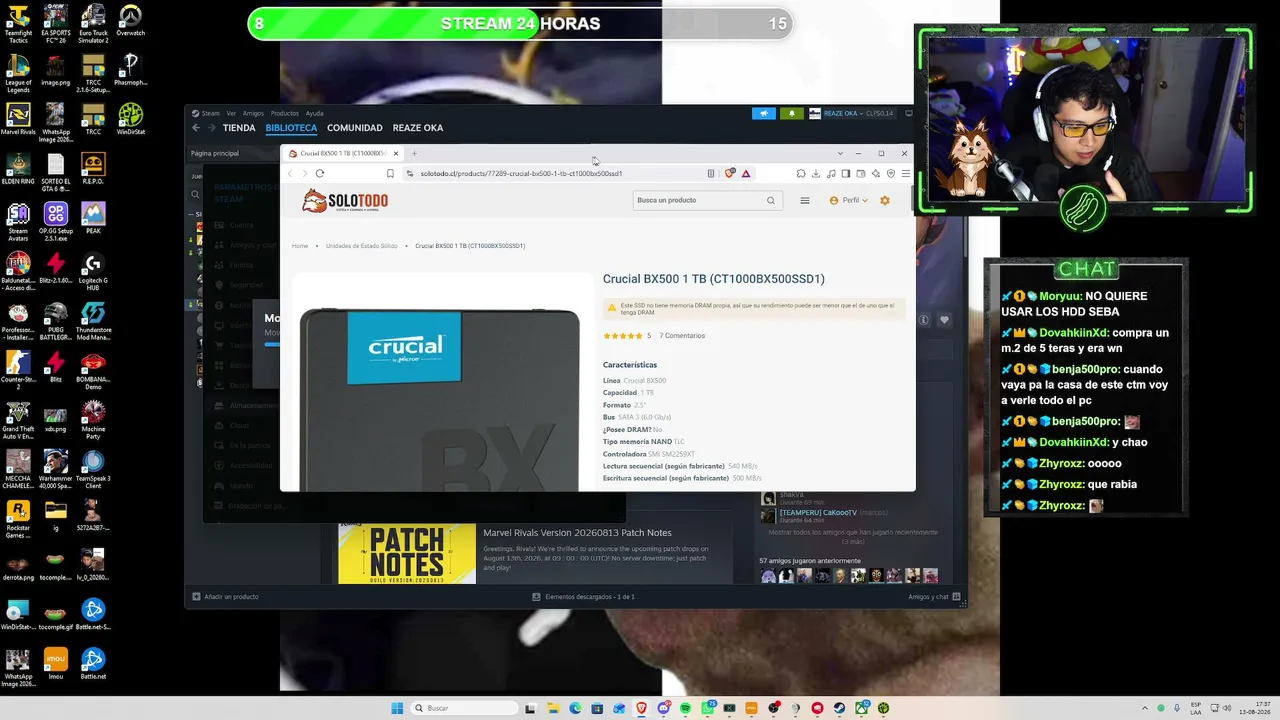Open Microsoft Edge from the taskbar
This screenshot has width=1280, height=720.
pos(575,708)
